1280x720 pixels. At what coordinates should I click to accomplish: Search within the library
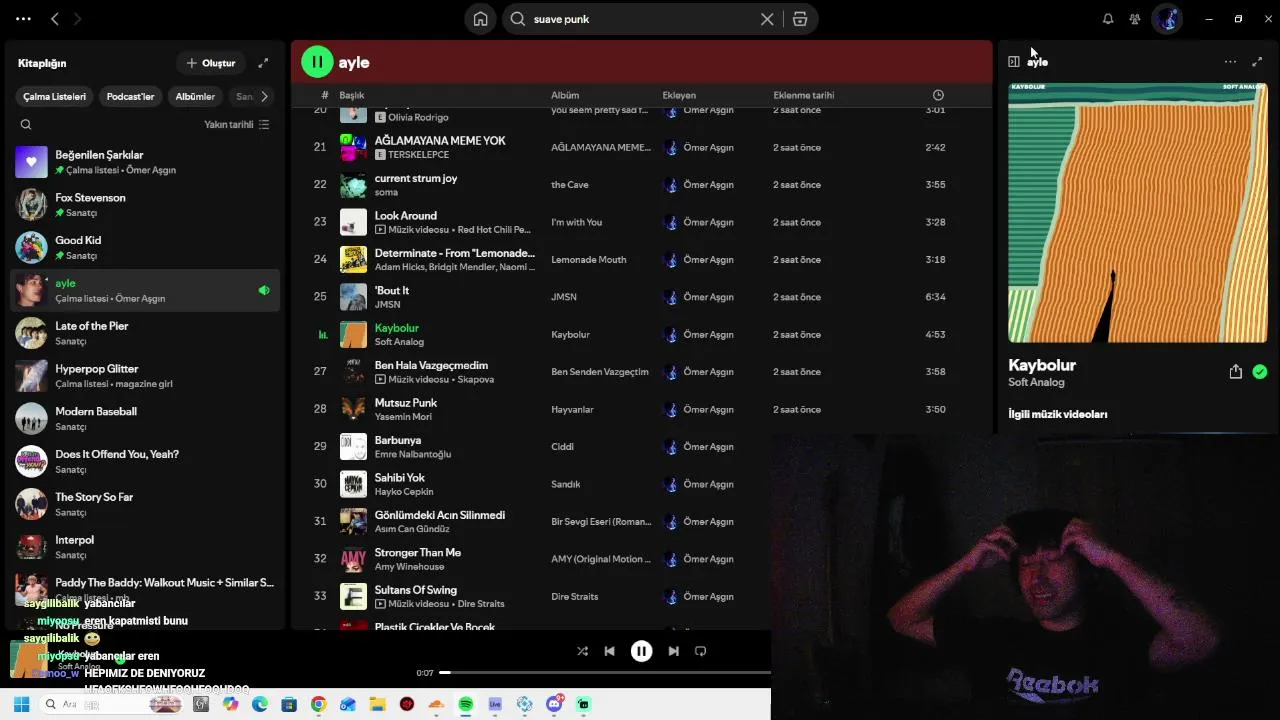[26, 125]
